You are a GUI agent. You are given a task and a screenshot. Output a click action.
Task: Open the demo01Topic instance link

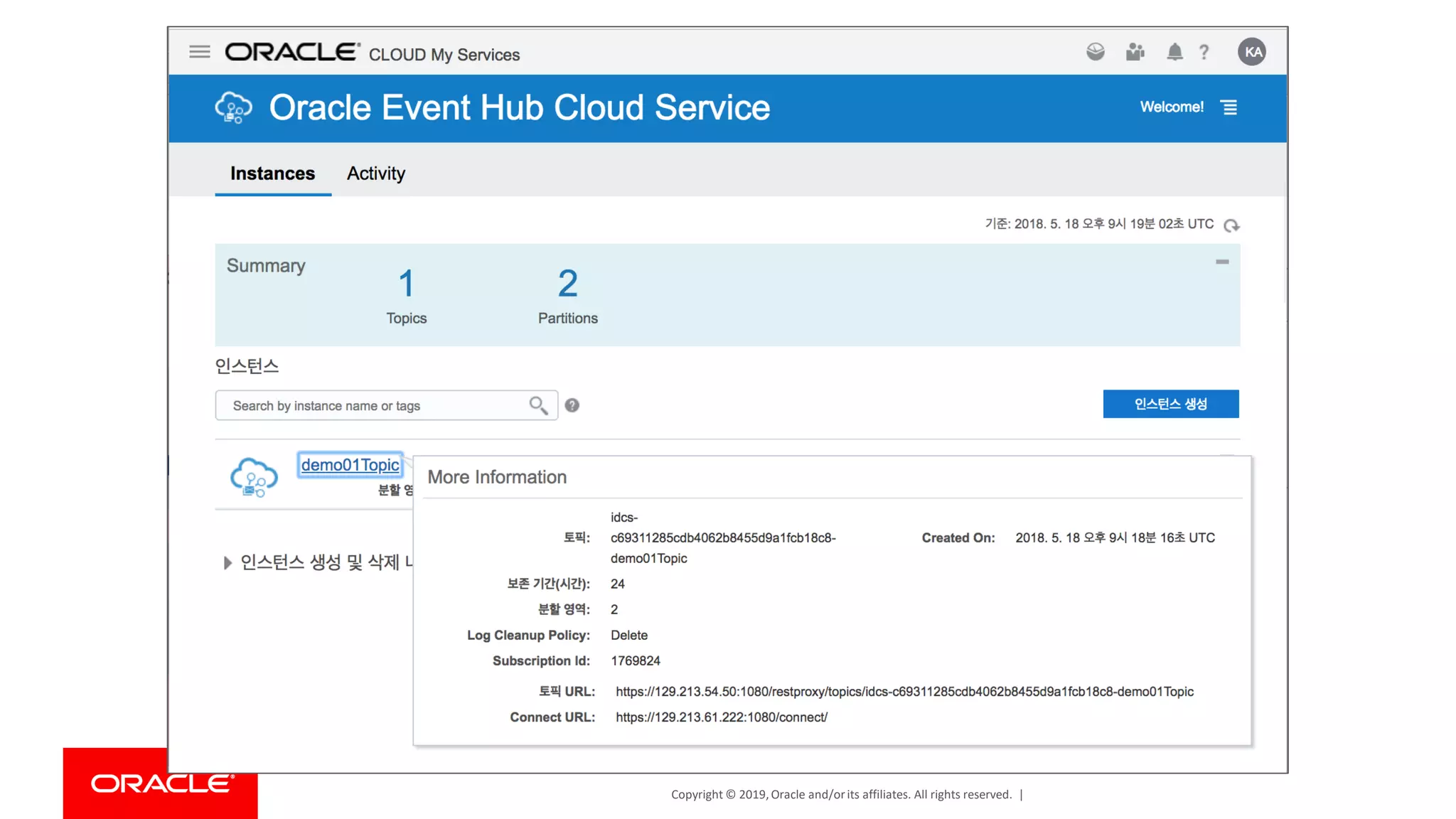pyautogui.click(x=350, y=465)
